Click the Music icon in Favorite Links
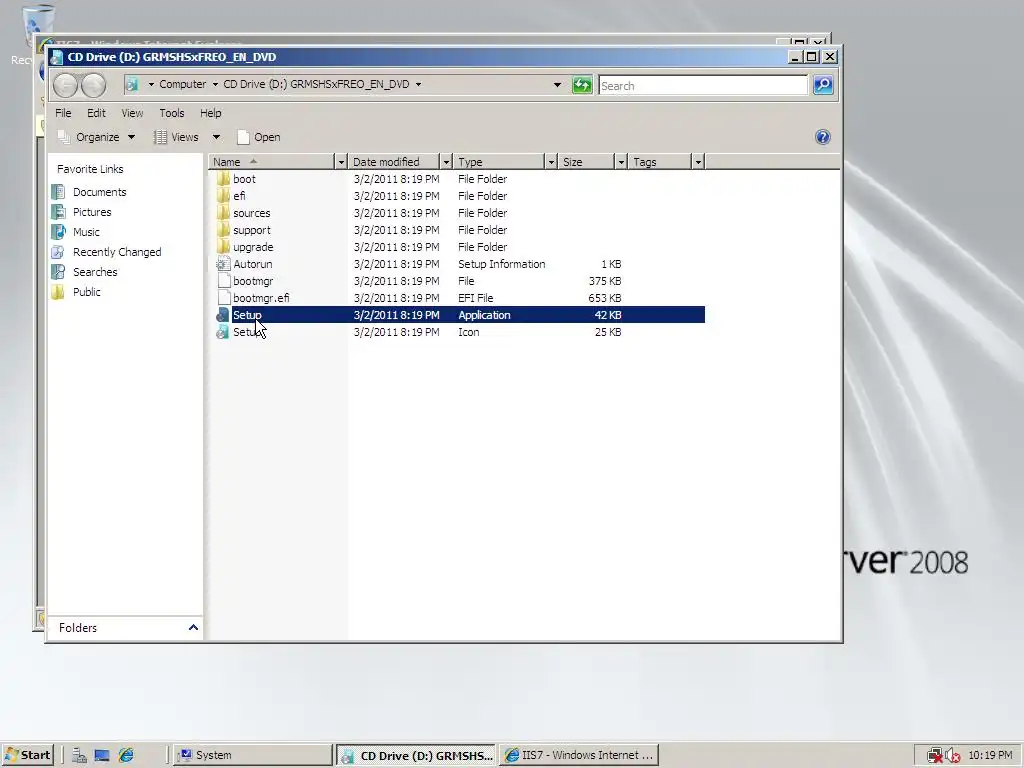 (58, 232)
